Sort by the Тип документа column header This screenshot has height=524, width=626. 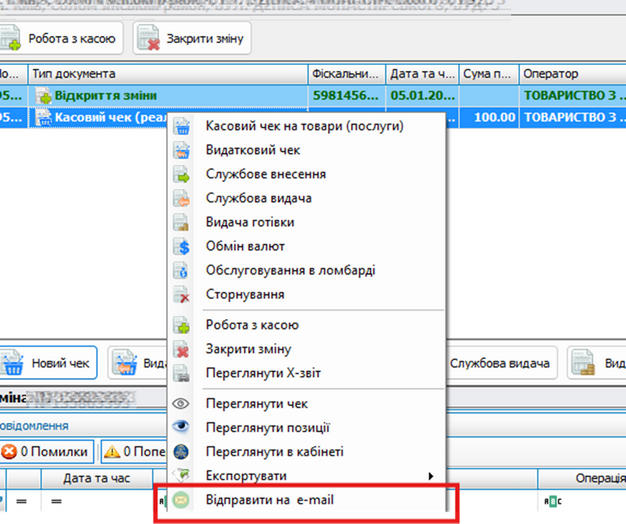click(165, 74)
